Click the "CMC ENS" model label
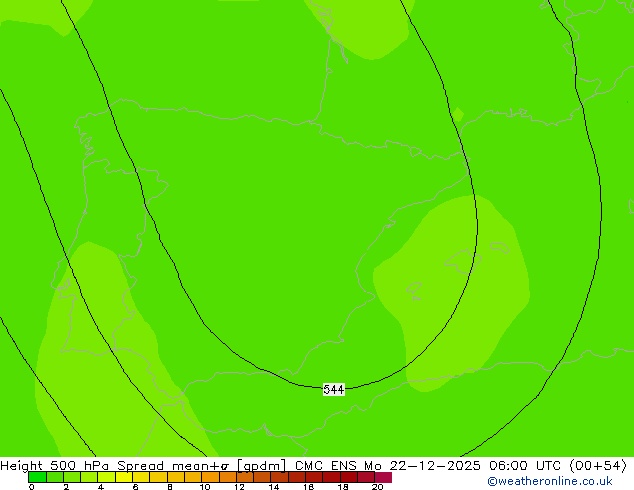634x490 pixels. coord(326,466)
